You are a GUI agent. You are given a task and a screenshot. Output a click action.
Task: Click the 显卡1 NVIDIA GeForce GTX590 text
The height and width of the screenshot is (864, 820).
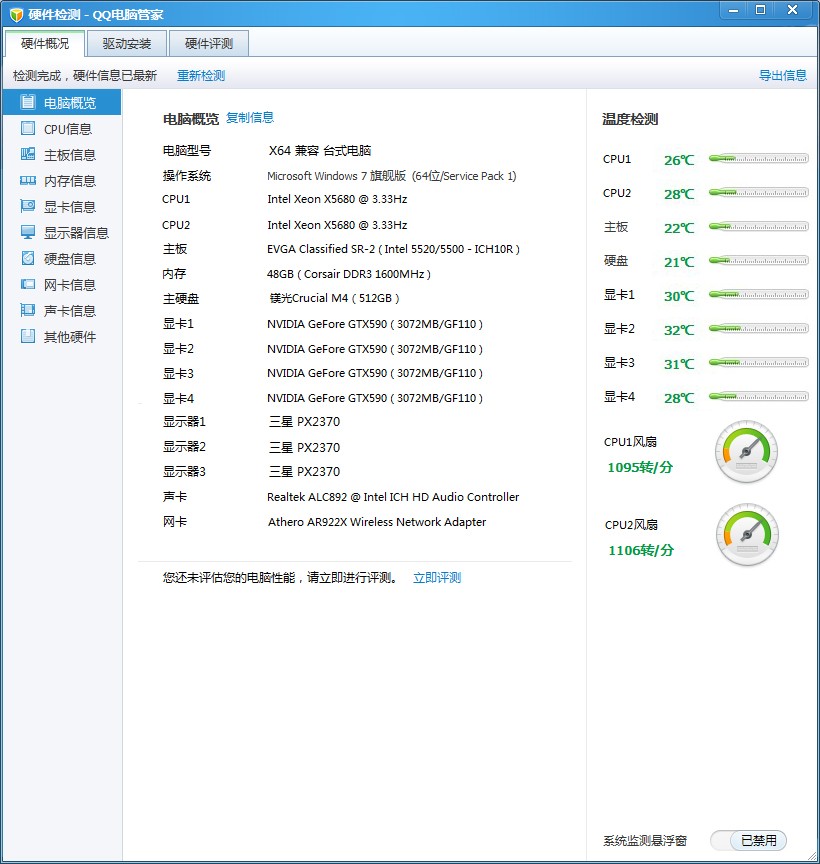point(375,324)
